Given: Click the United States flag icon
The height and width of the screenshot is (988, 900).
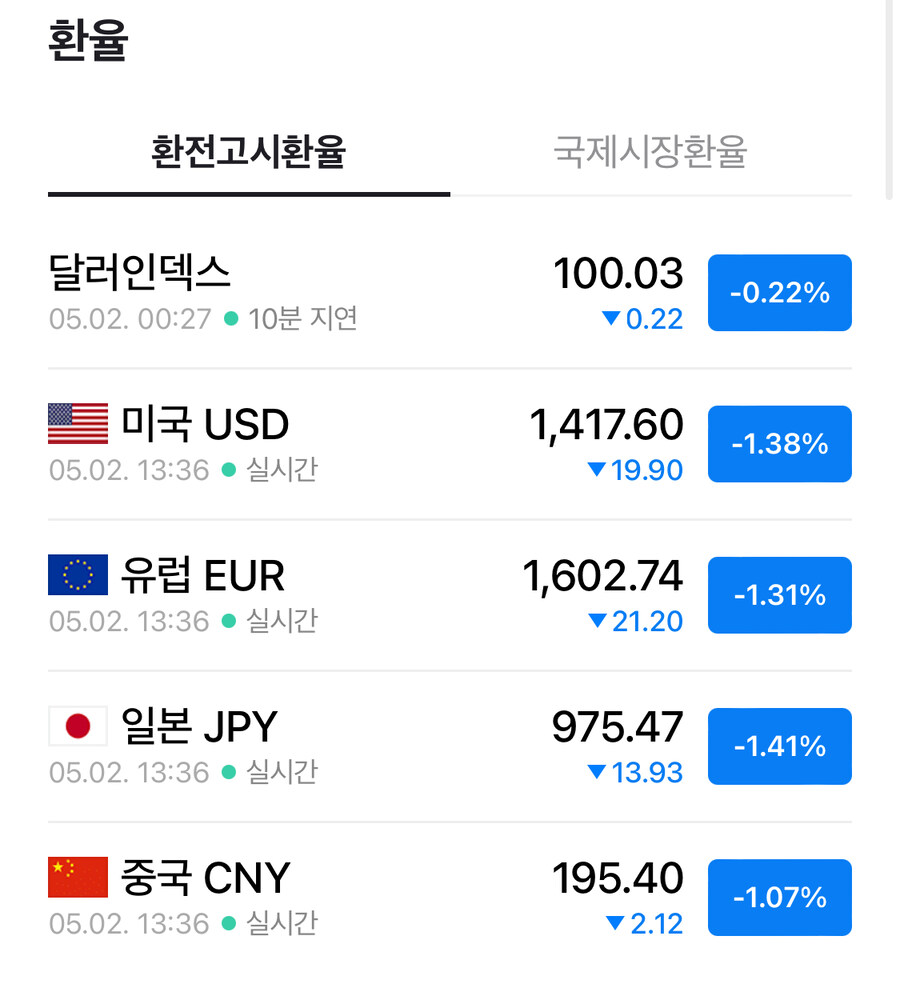Looking at the screenshot, I should pos(78,423).
